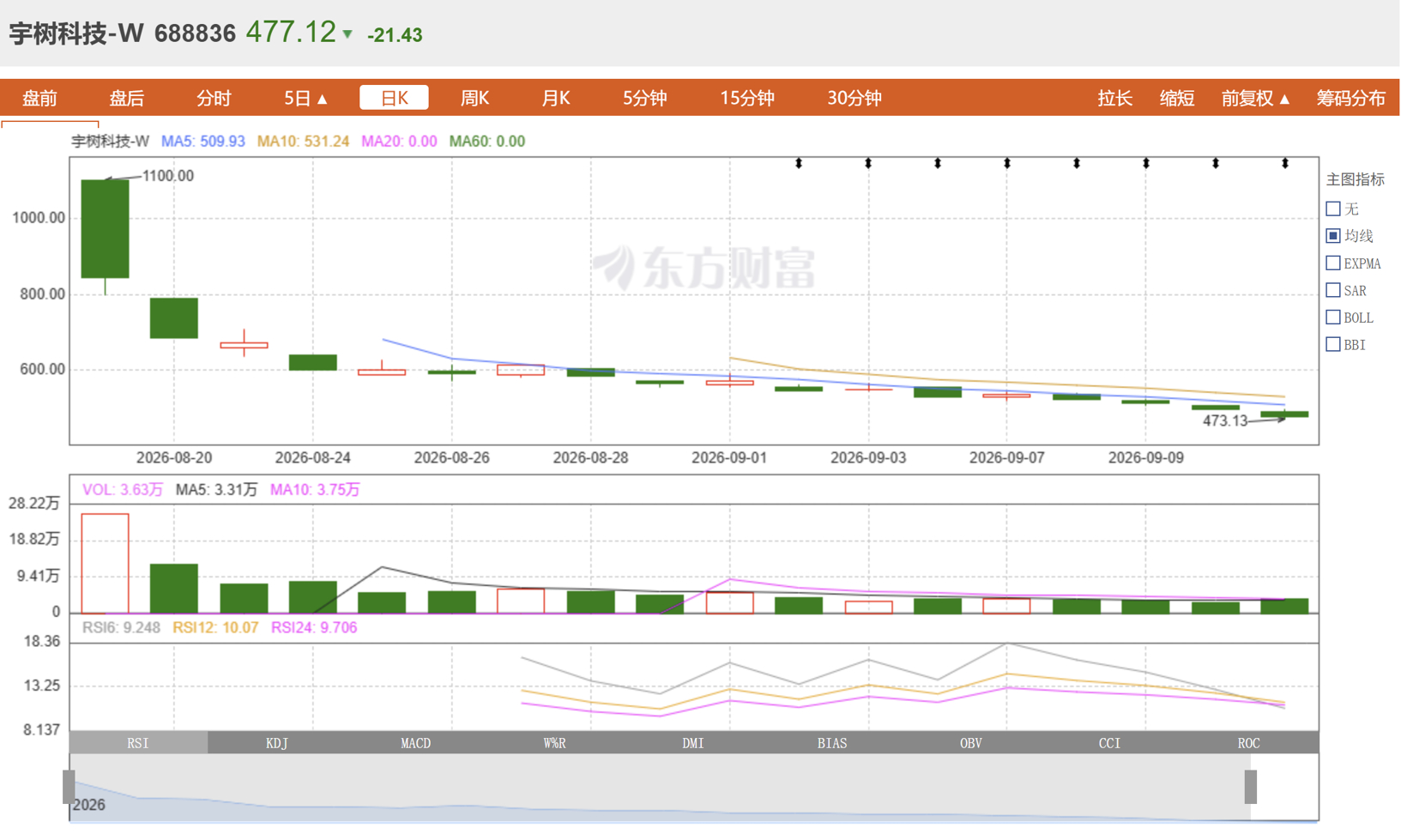Viewport: 1407px width, 840px height.
Task: Click the tall first candle at 1100.00
Action: click(105, 229)
